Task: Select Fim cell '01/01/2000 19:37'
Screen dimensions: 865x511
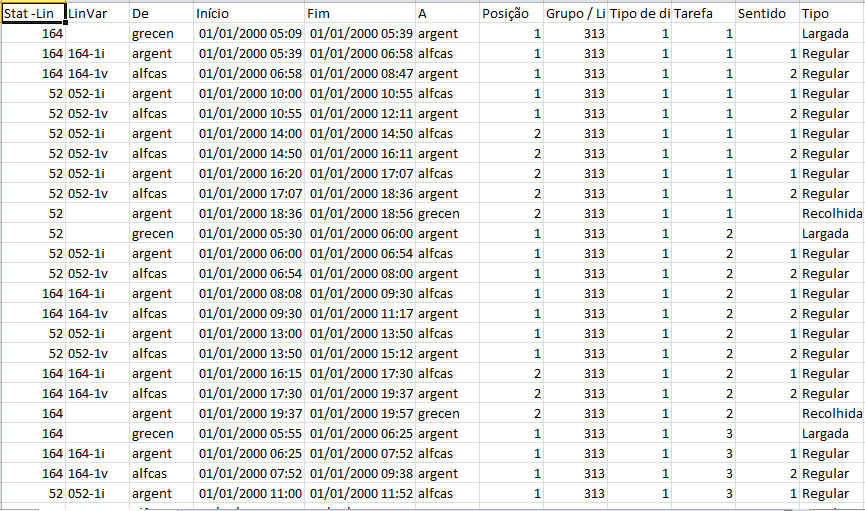Action: tap(360, 393)
